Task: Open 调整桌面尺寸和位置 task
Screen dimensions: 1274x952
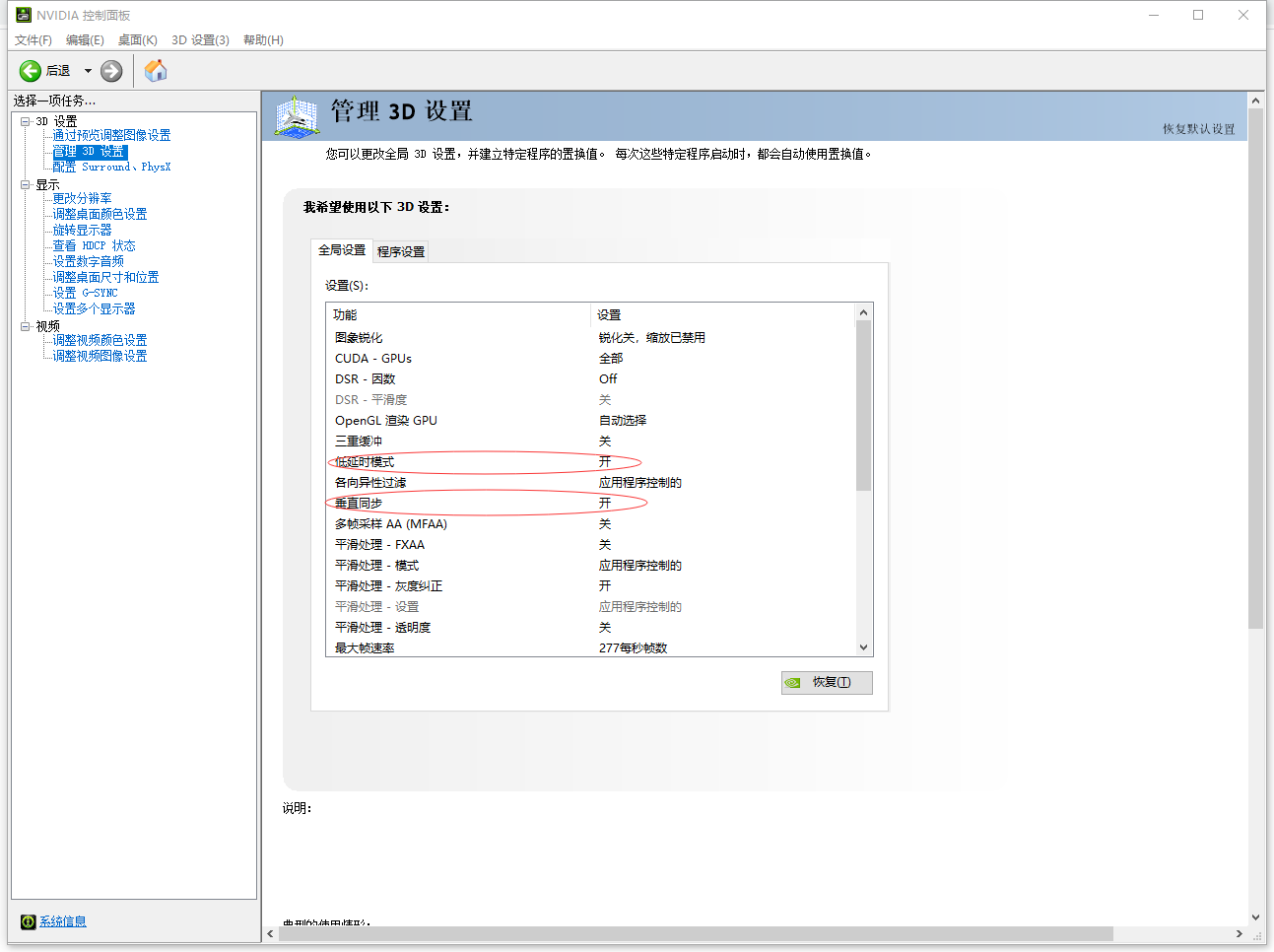Action: point(105,278)
